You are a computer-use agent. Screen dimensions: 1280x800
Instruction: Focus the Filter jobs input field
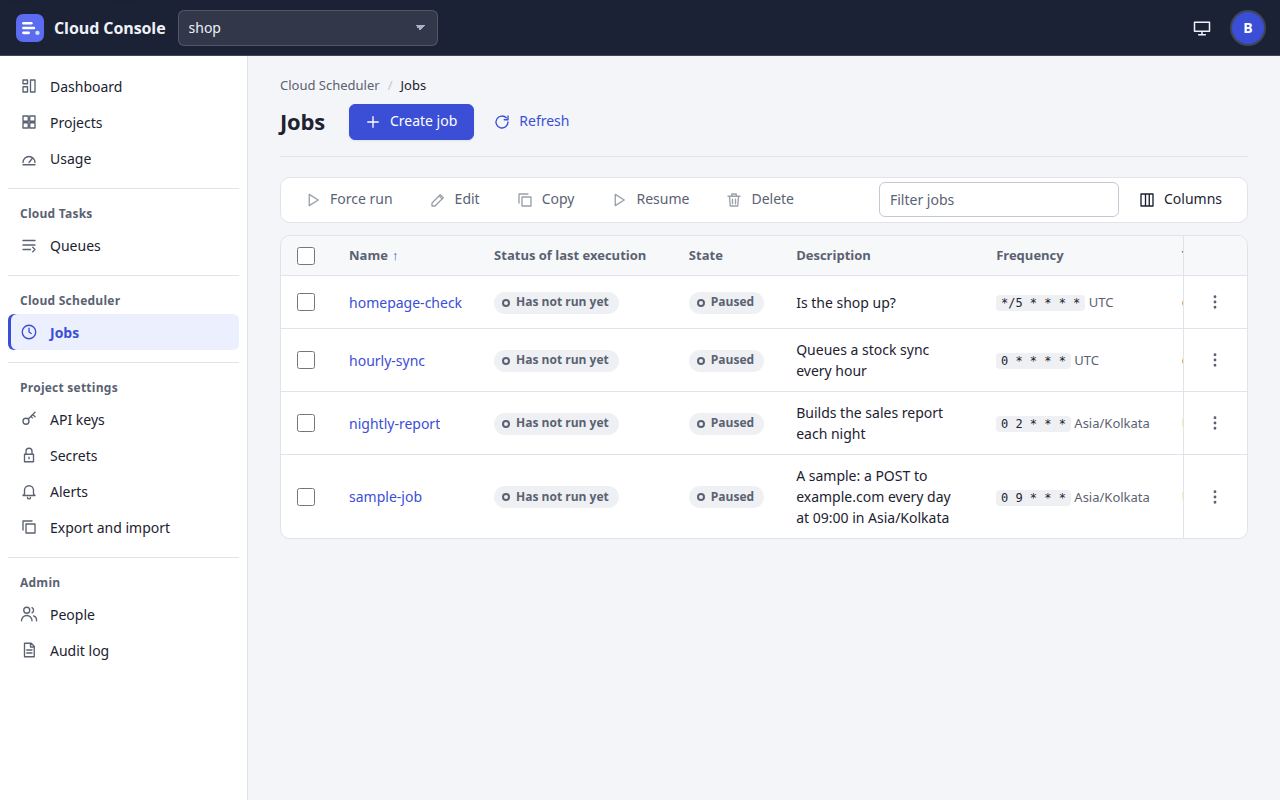[998, 200]
